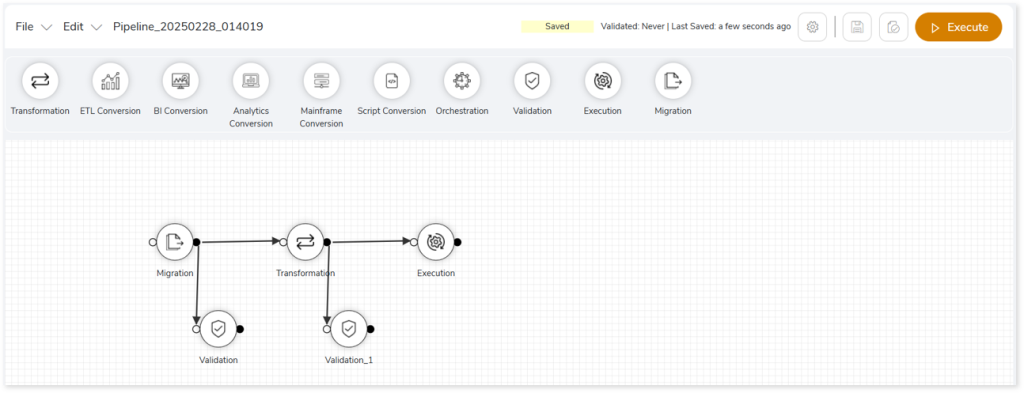The height and width of the screenshot is (393, 1024).
Task: Select the Validation node on canvas
Action: point(218,329)
